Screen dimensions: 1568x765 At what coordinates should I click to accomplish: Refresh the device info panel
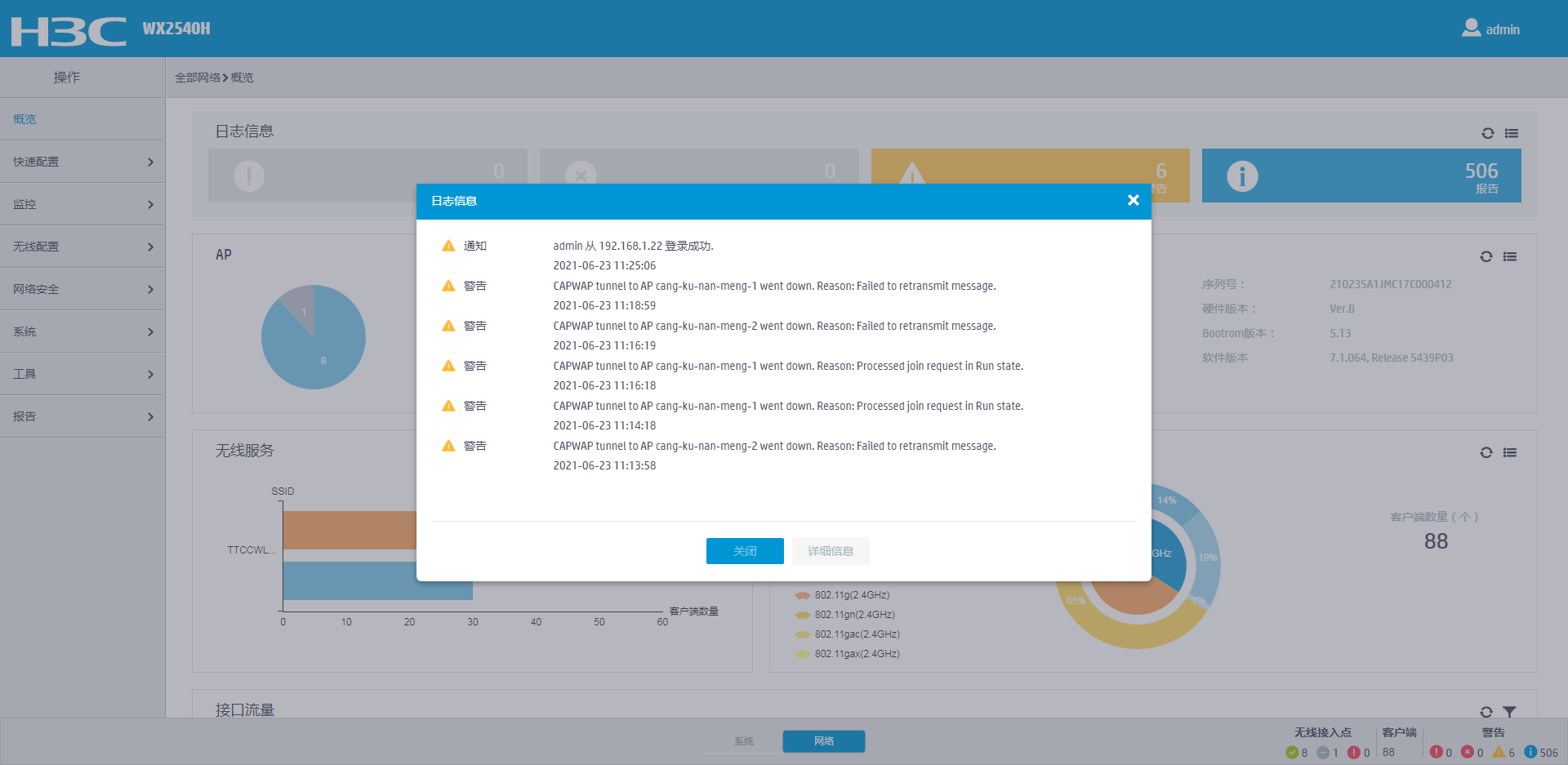1486,256
